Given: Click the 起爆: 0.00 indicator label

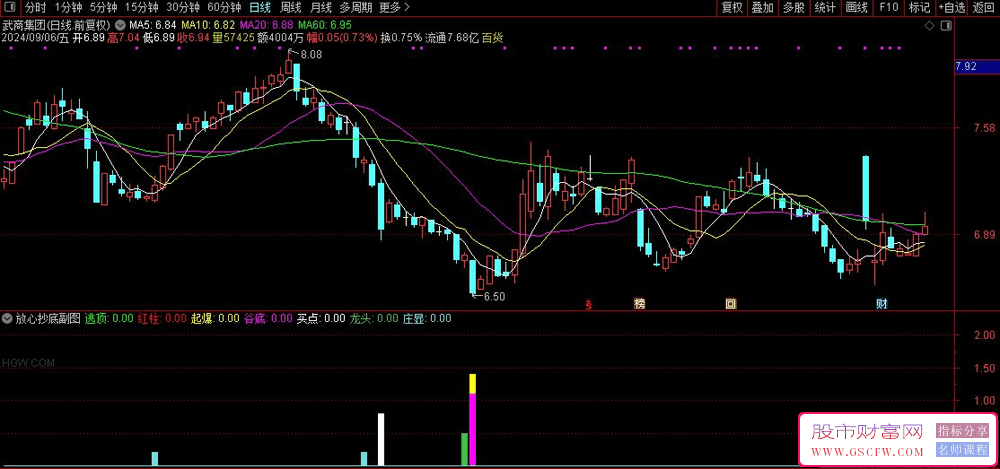Looking at the screenshot, I should point(215,318).
